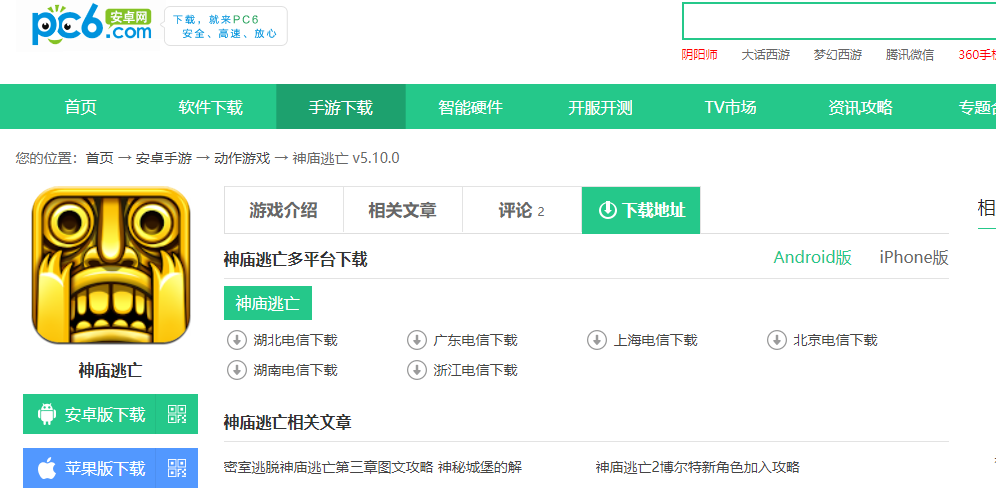Open article 神庙逃亡2博尔特新角色加入攻略
Viewport: 996px width, 490px height.
[x=697, y=468]
